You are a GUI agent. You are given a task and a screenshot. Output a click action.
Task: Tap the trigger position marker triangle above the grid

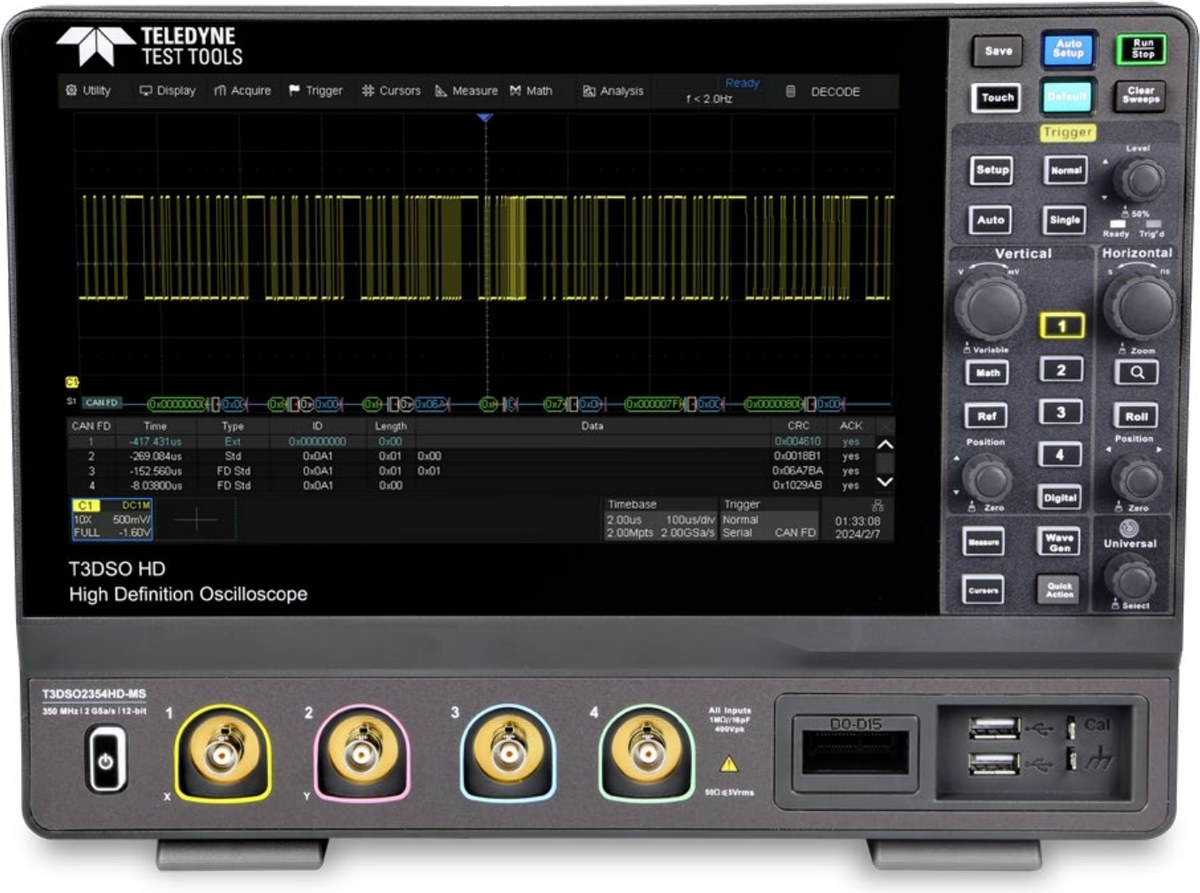(x=485, y=118)
